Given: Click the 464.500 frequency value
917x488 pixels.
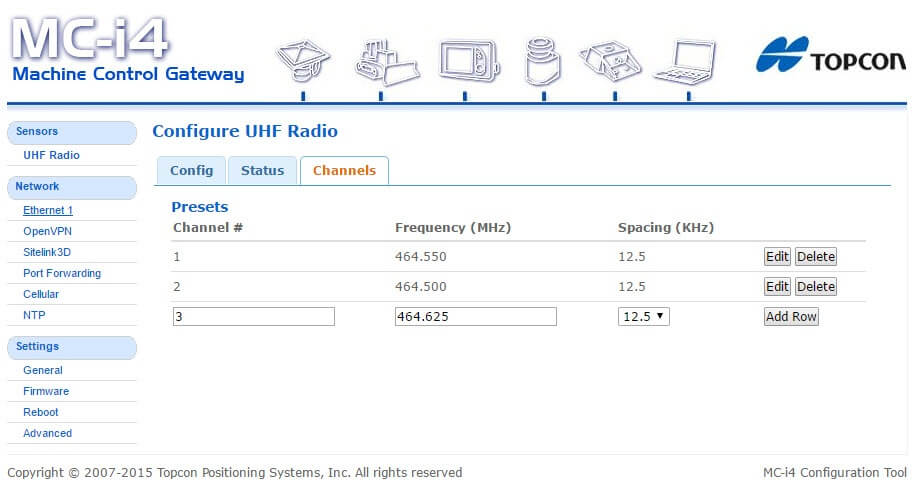Looking at the screenshot, I should point(420,287).
